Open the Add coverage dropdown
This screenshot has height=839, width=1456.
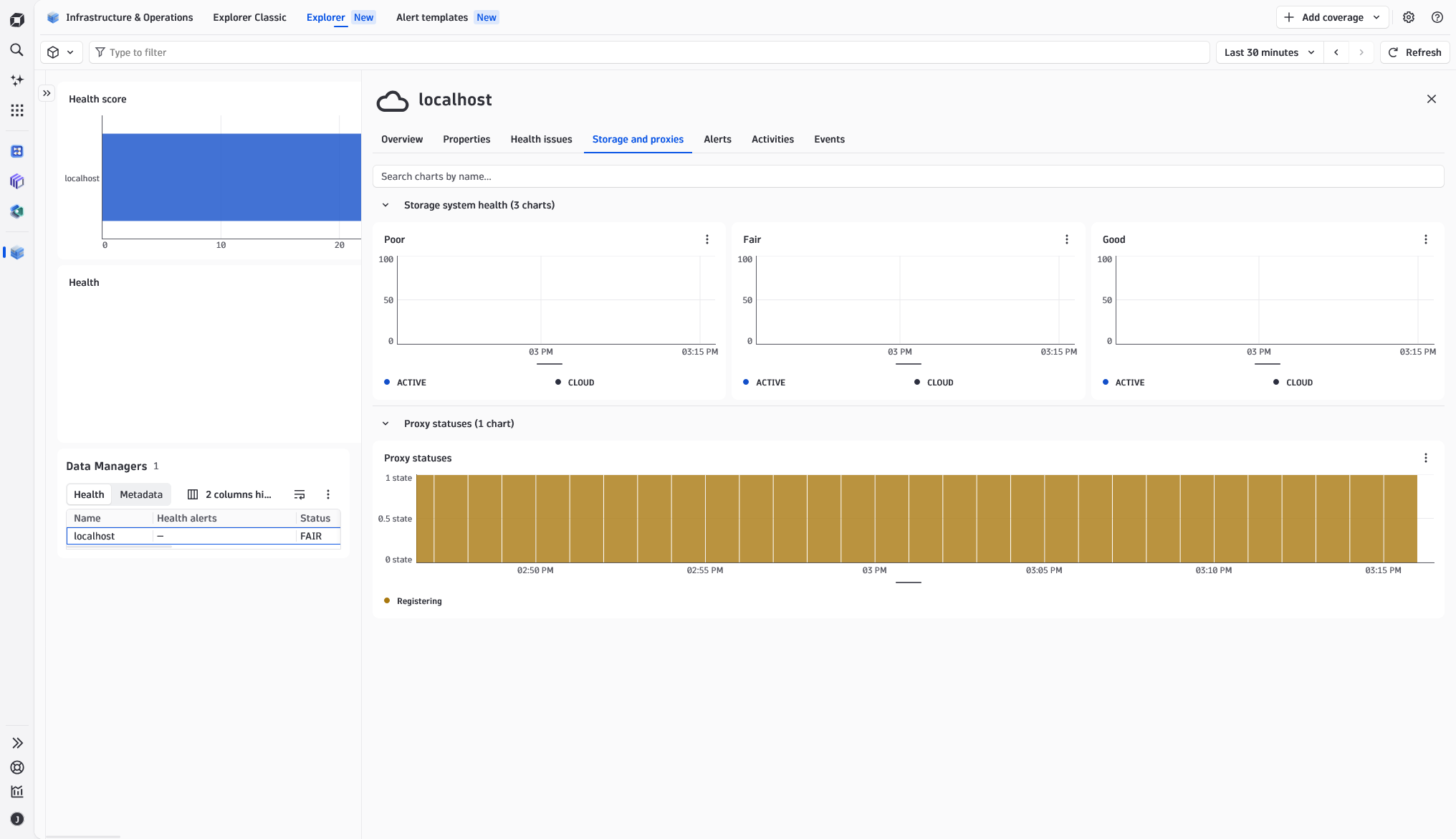[x=1332, y=17]
